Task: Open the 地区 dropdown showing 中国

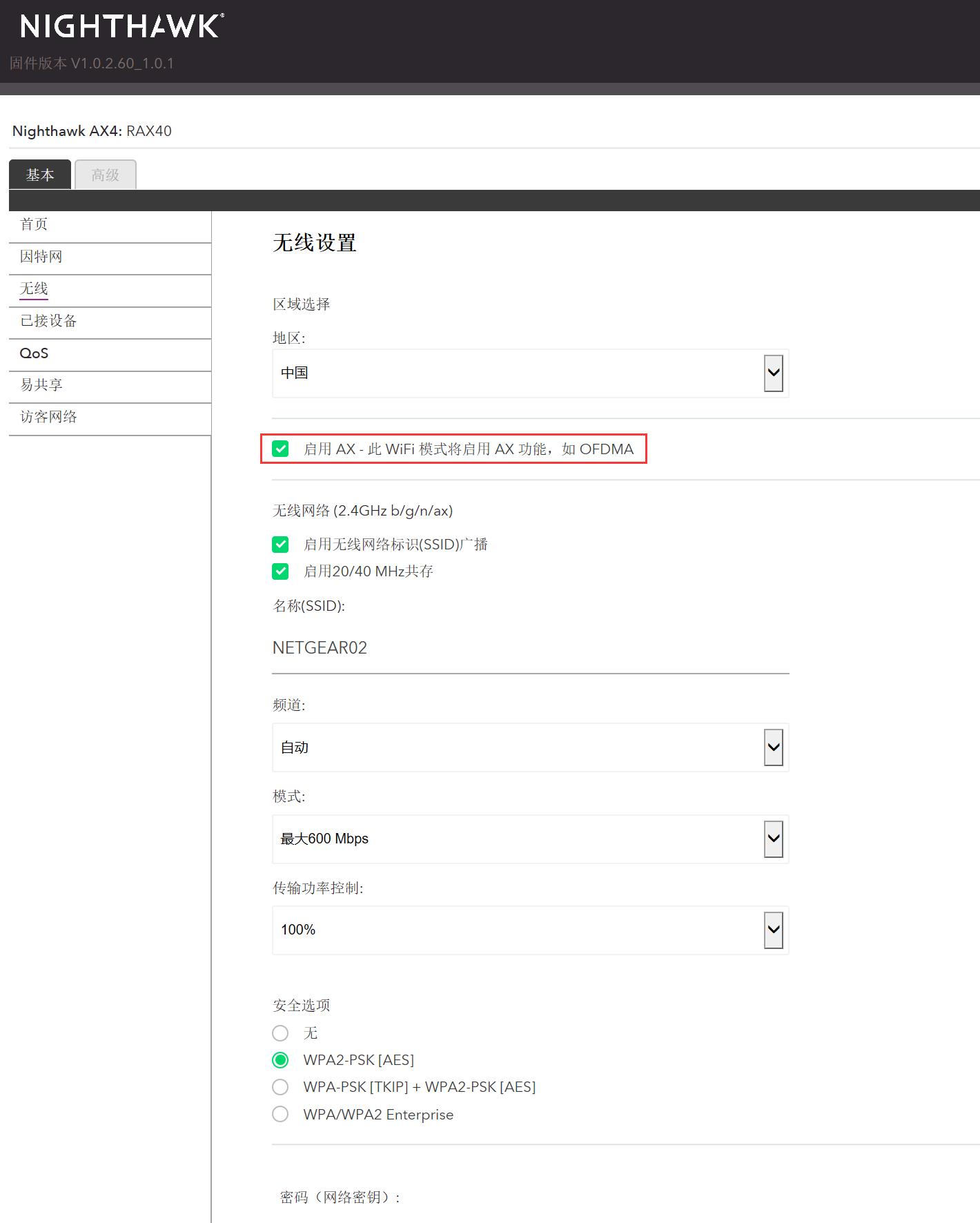Action: pyautogui.click(x=530, y=373)
